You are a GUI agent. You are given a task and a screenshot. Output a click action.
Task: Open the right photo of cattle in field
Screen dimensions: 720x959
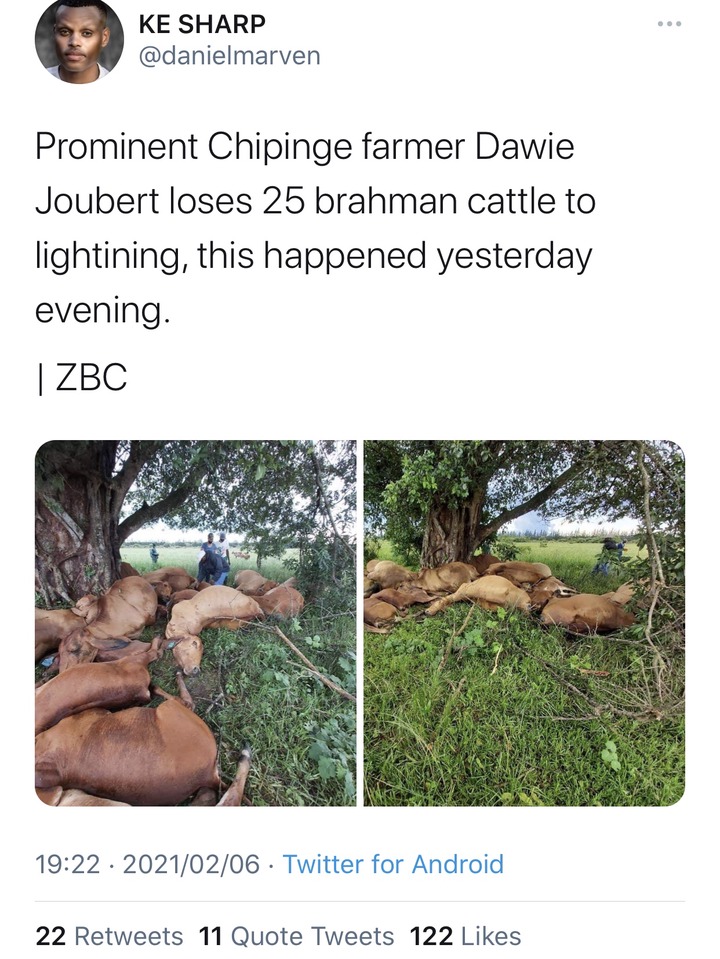(x=524, y=623)
